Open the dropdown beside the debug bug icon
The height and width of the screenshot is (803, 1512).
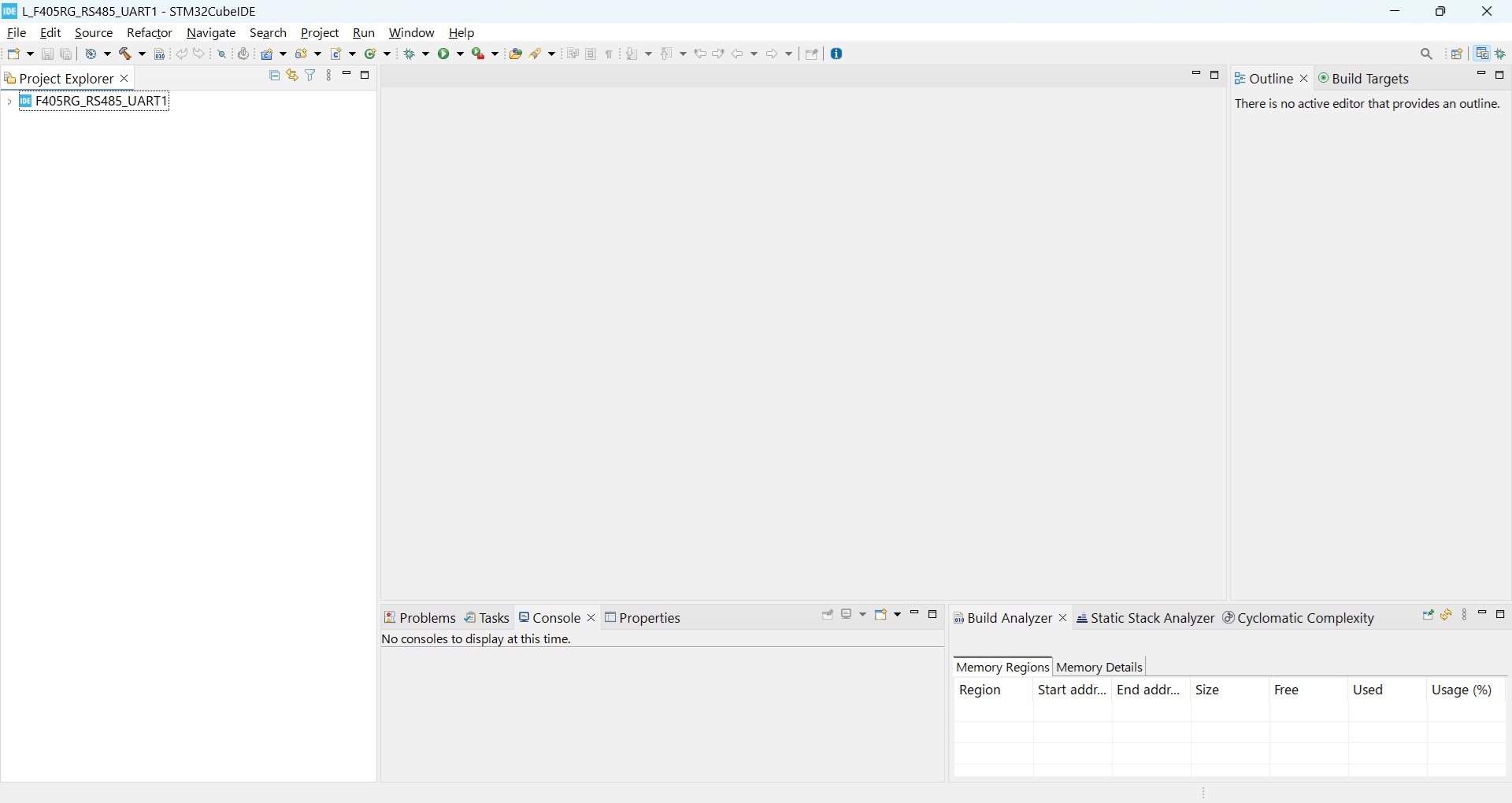click(427, 55)
